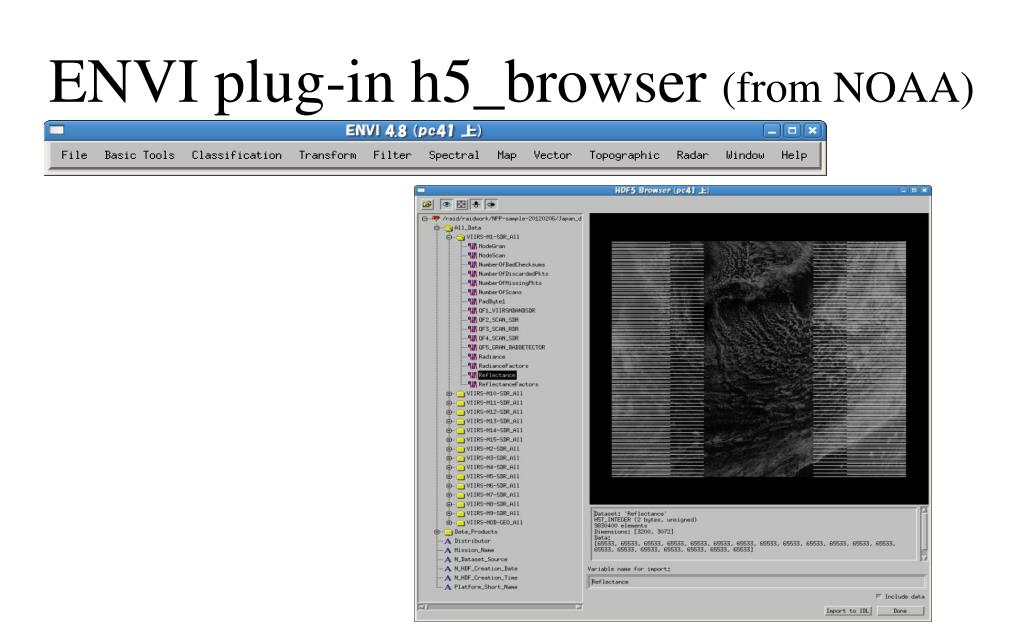Select the QF3_SCAN_RDR dataset
The width and height of the screenshot is (1024, 640).
point(498,329)
